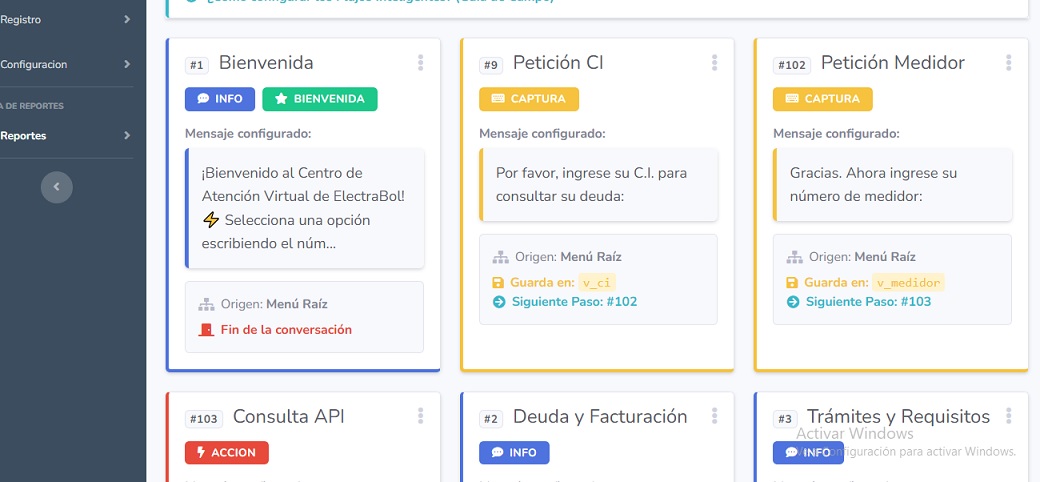This screenshot has width=1040, height=482.
Task: Click the Por favor, ingrese su C.I. message
Action: (x=598, y=185)
